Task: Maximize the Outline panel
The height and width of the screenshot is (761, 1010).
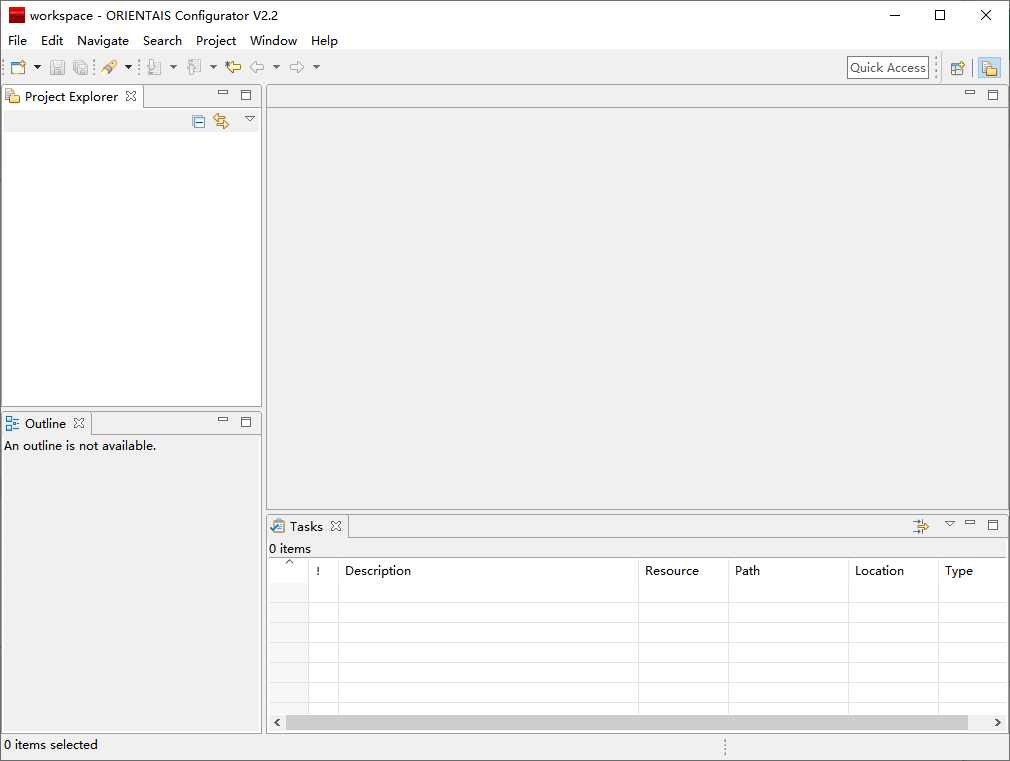Action: 246,422
